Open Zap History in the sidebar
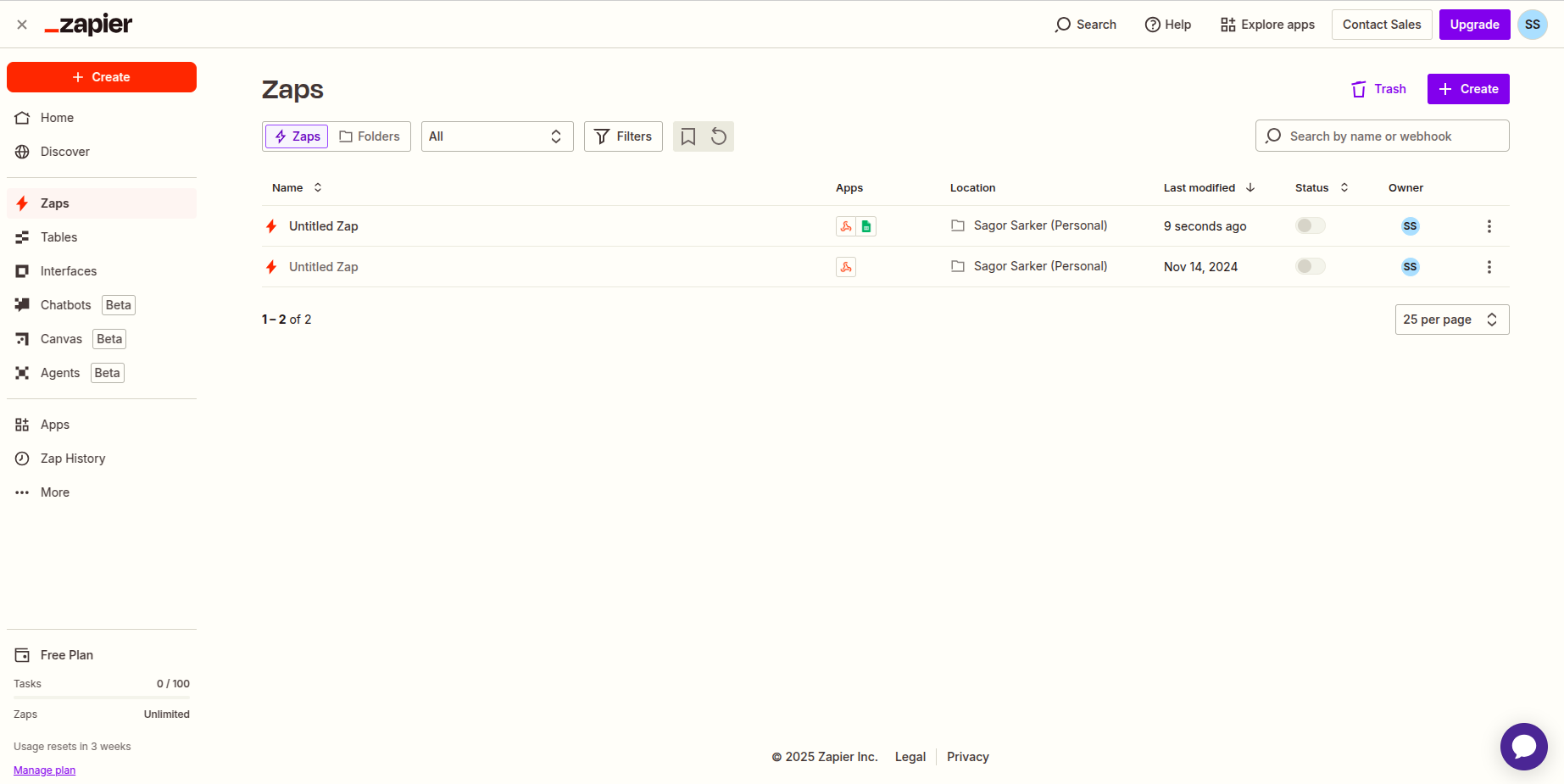 (x=102, y=459)
